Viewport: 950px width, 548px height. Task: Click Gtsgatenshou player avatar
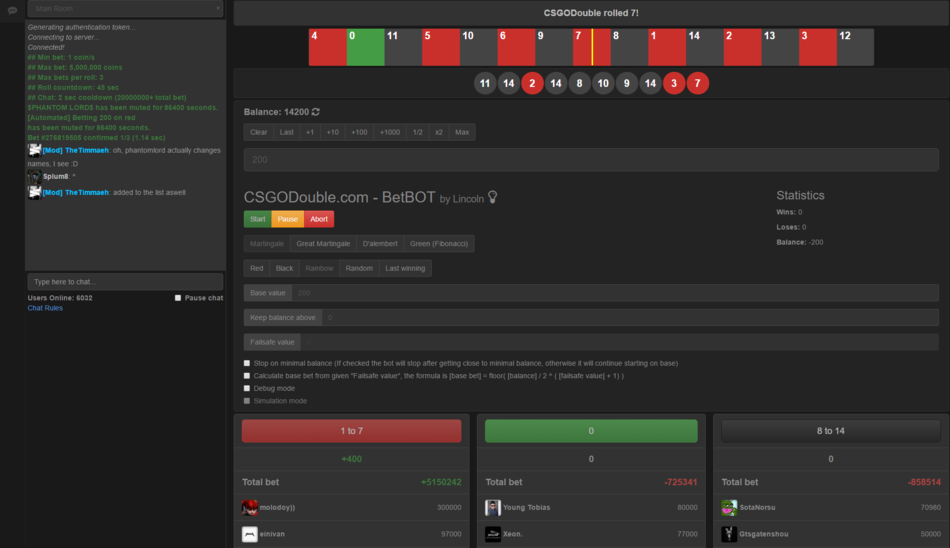pyautogui.click(x=729, y=534)
